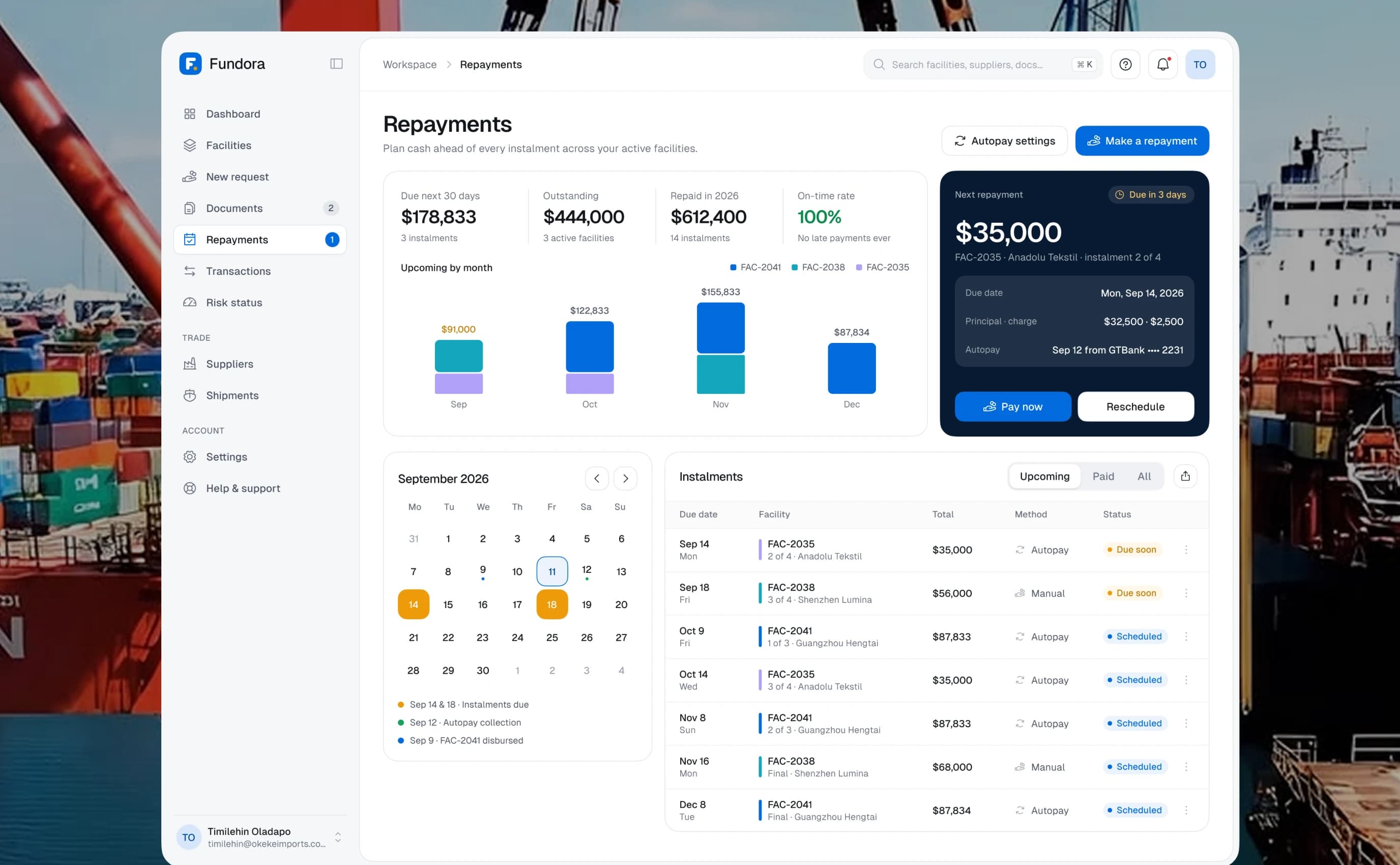Click the Risk status gauge icon
The height and width of the screenshot is (865, 1400).
(x=190, y=303)
